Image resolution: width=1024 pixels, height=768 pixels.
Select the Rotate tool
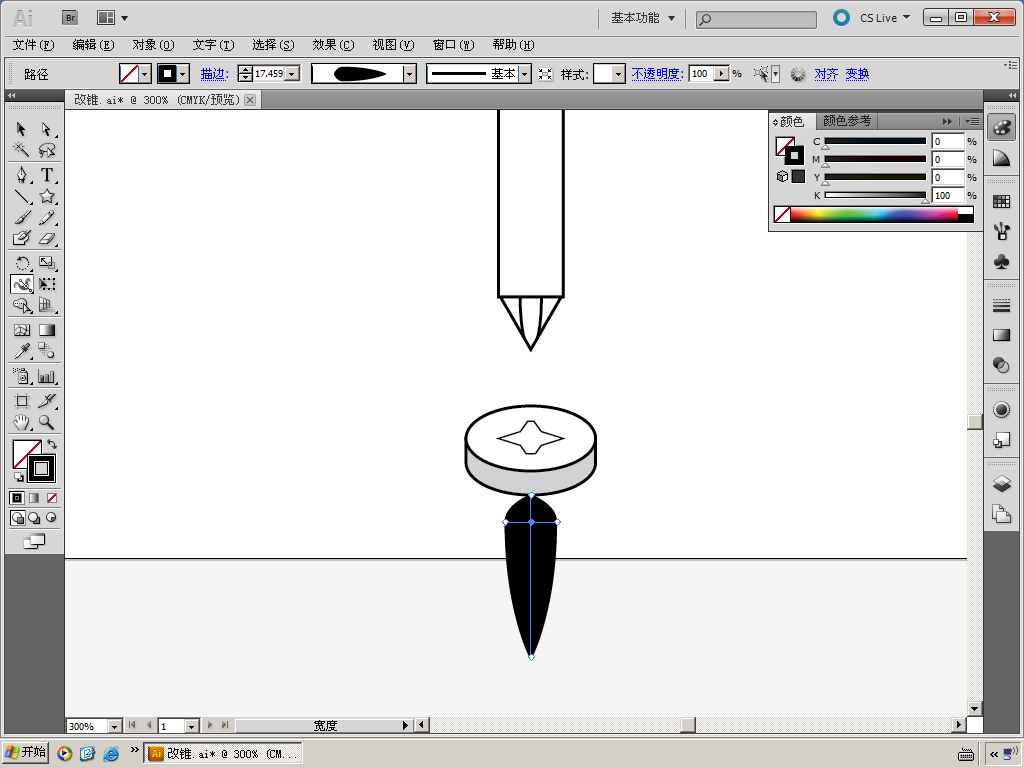pos(22,263)
